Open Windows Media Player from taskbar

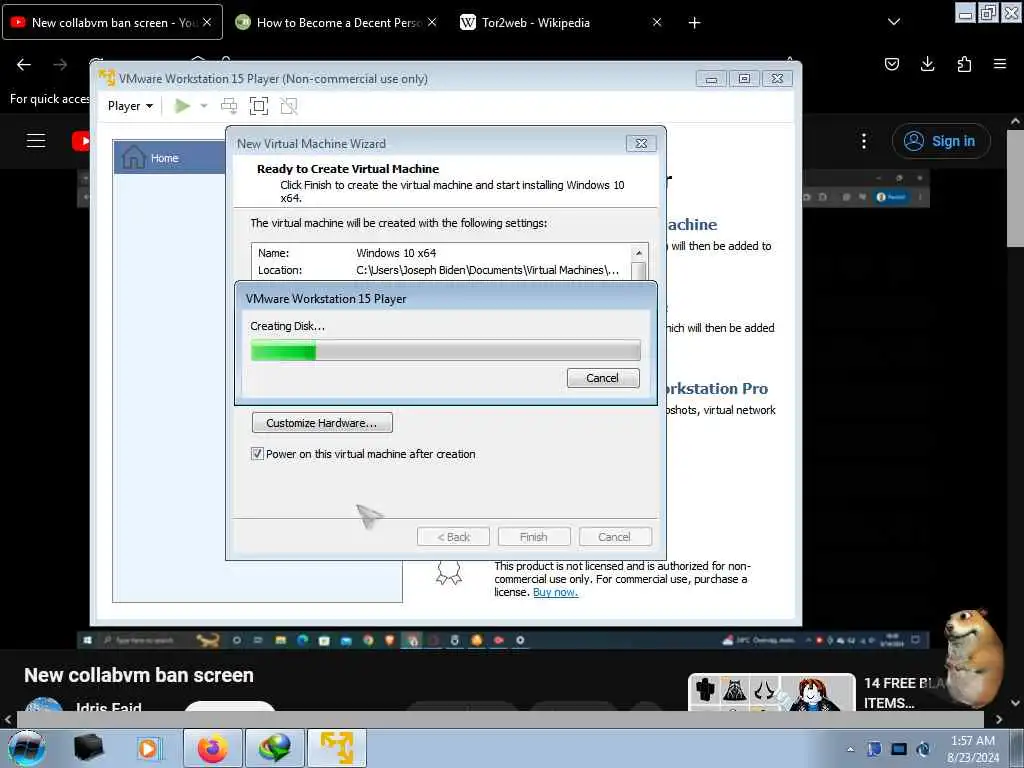pyautogui.click(x=148, y=748)
